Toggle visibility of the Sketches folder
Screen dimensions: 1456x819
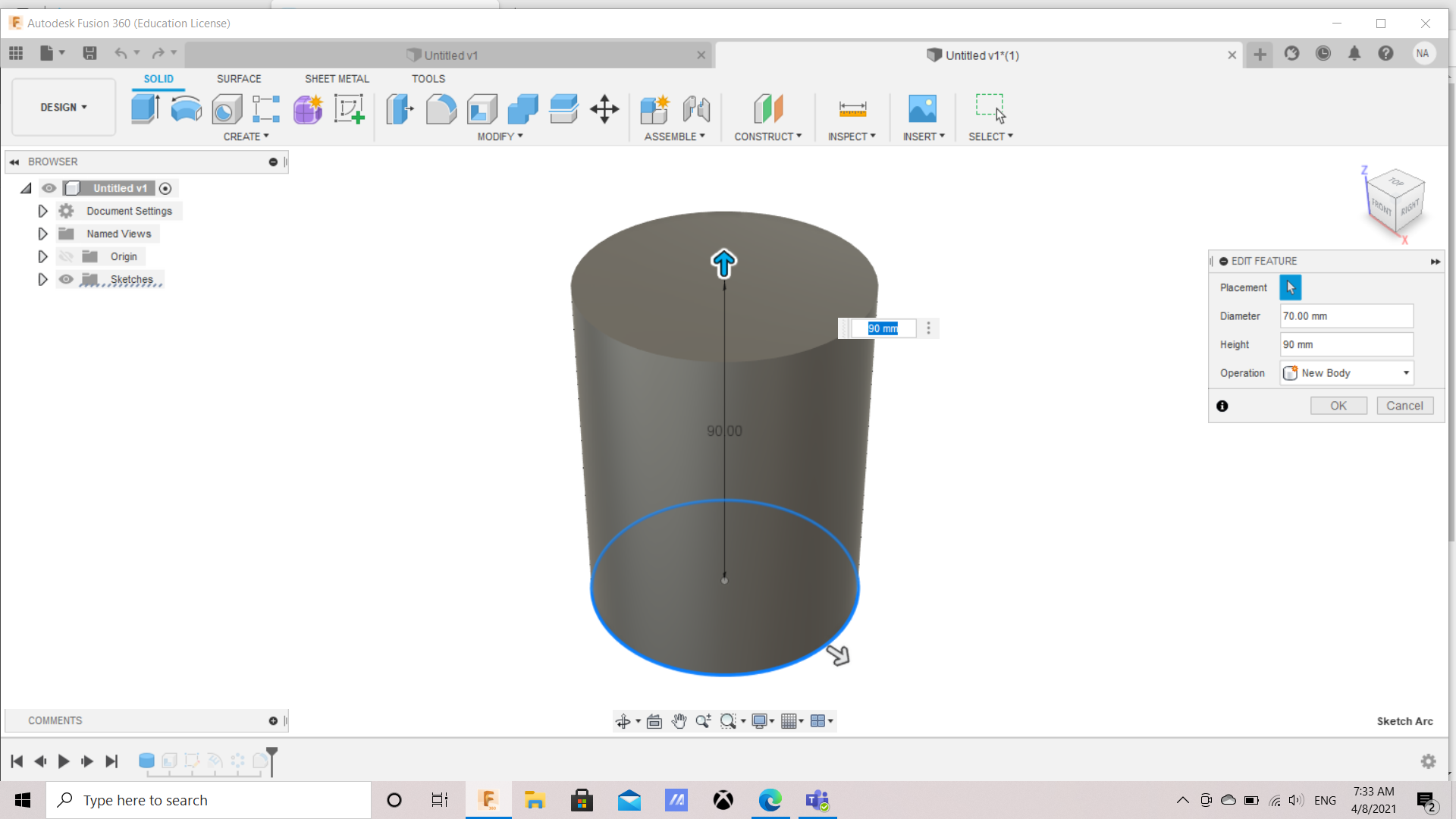[x=66, y=279]
